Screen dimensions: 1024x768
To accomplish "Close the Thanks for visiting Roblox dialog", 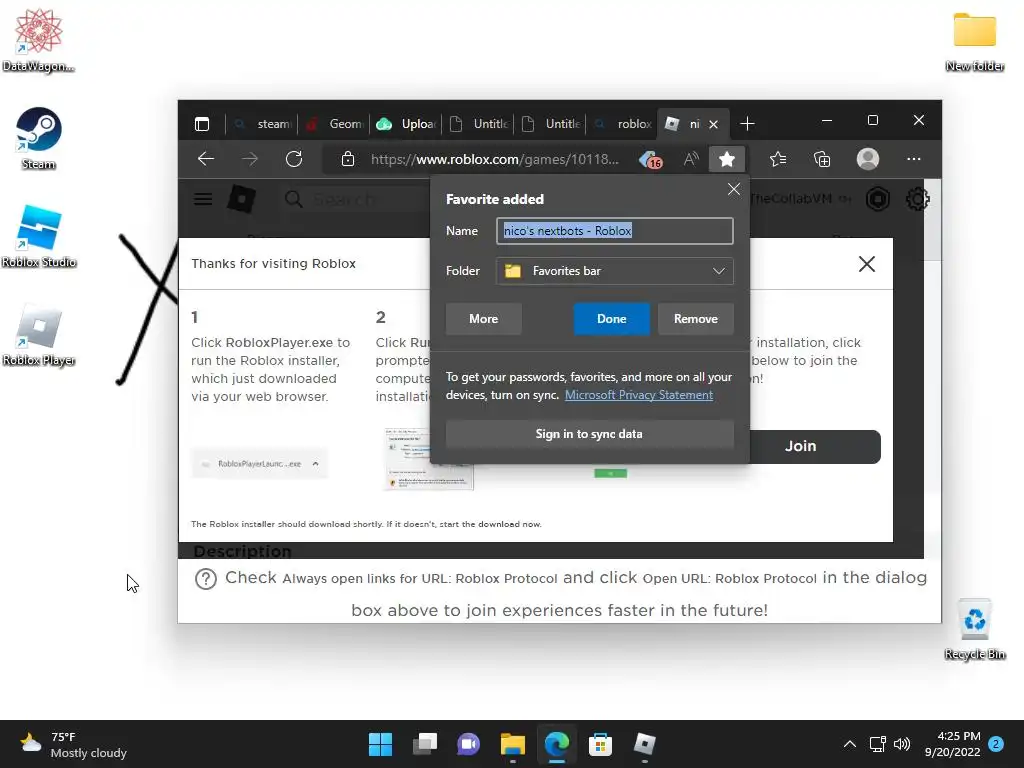I will tap(867, 264).
